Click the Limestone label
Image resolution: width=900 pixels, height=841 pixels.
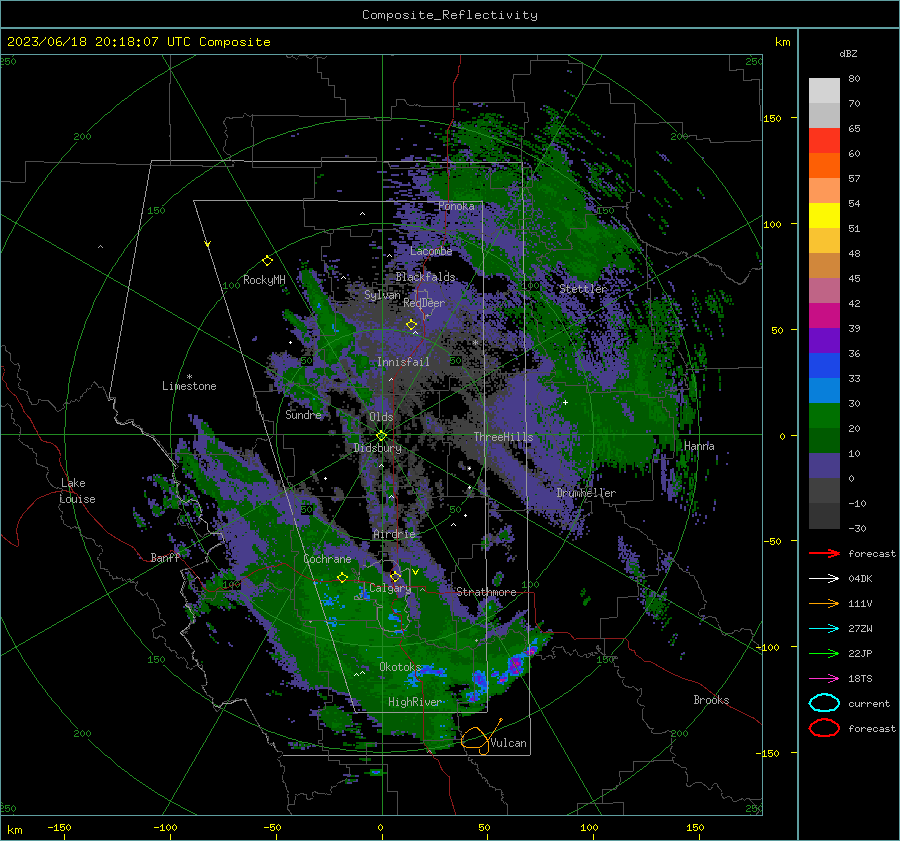[x=189, y=386]
